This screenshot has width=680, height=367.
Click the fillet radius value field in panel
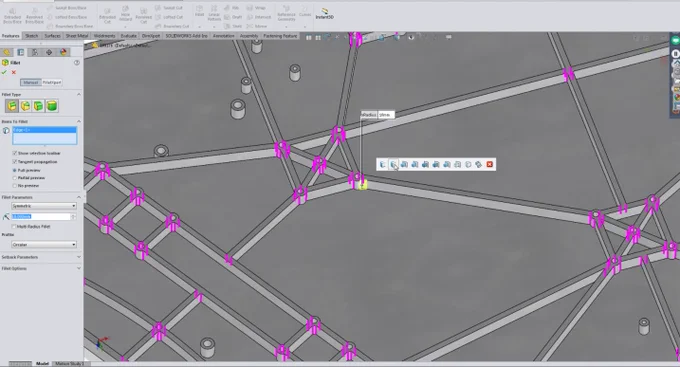click(41, 216)
